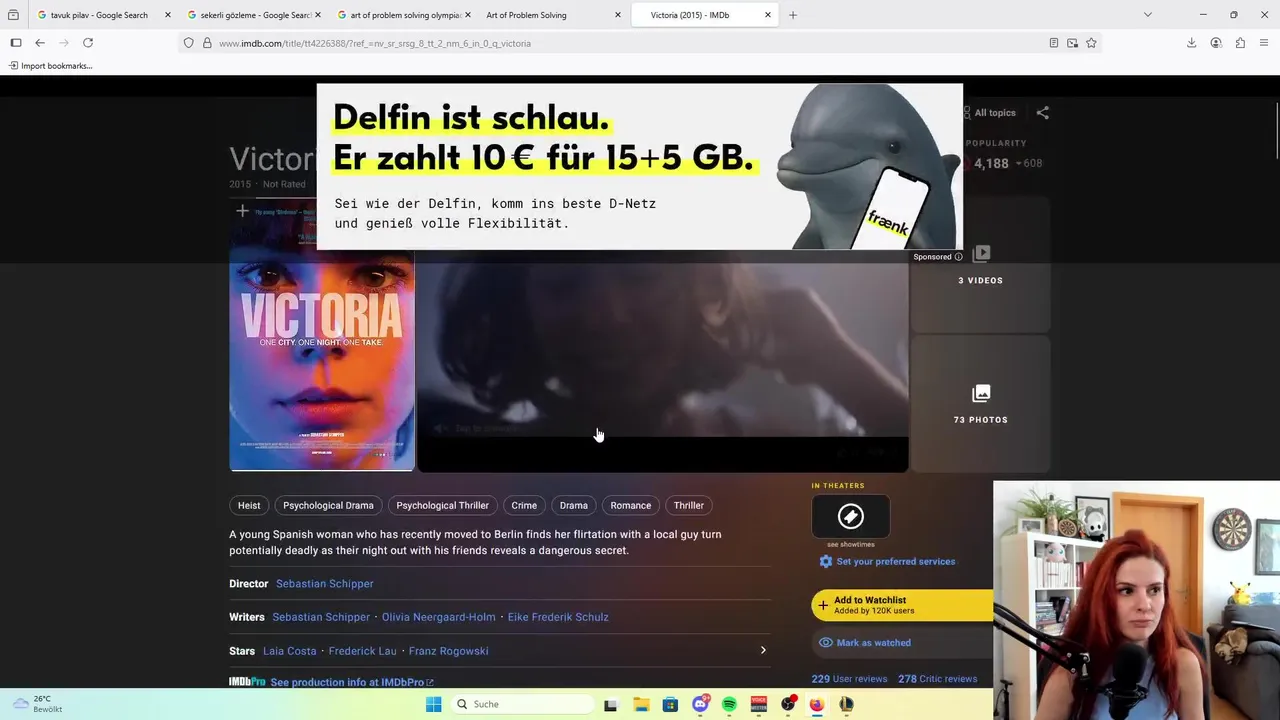Image resolution: width=1280 pixels, height=720 pixels.
Task: Open the extensions puzzle icon
Action: (x=1240, y=43)
